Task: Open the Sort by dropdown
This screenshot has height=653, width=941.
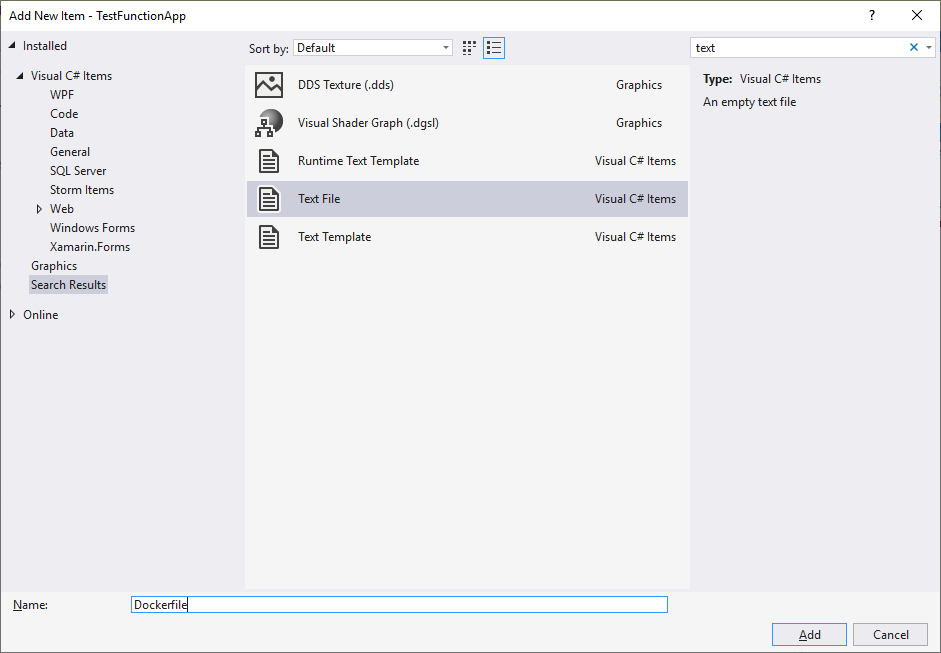Action: coord(373,48)
